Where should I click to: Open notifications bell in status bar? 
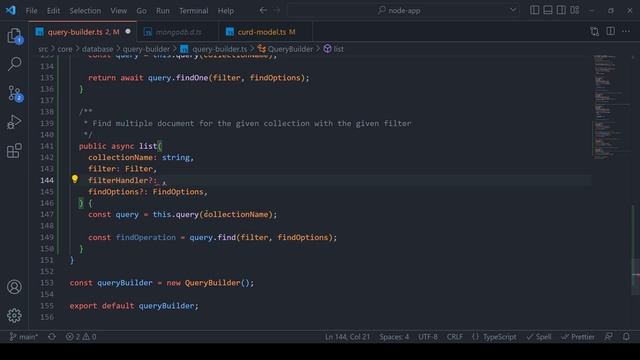tap(626, 337)
